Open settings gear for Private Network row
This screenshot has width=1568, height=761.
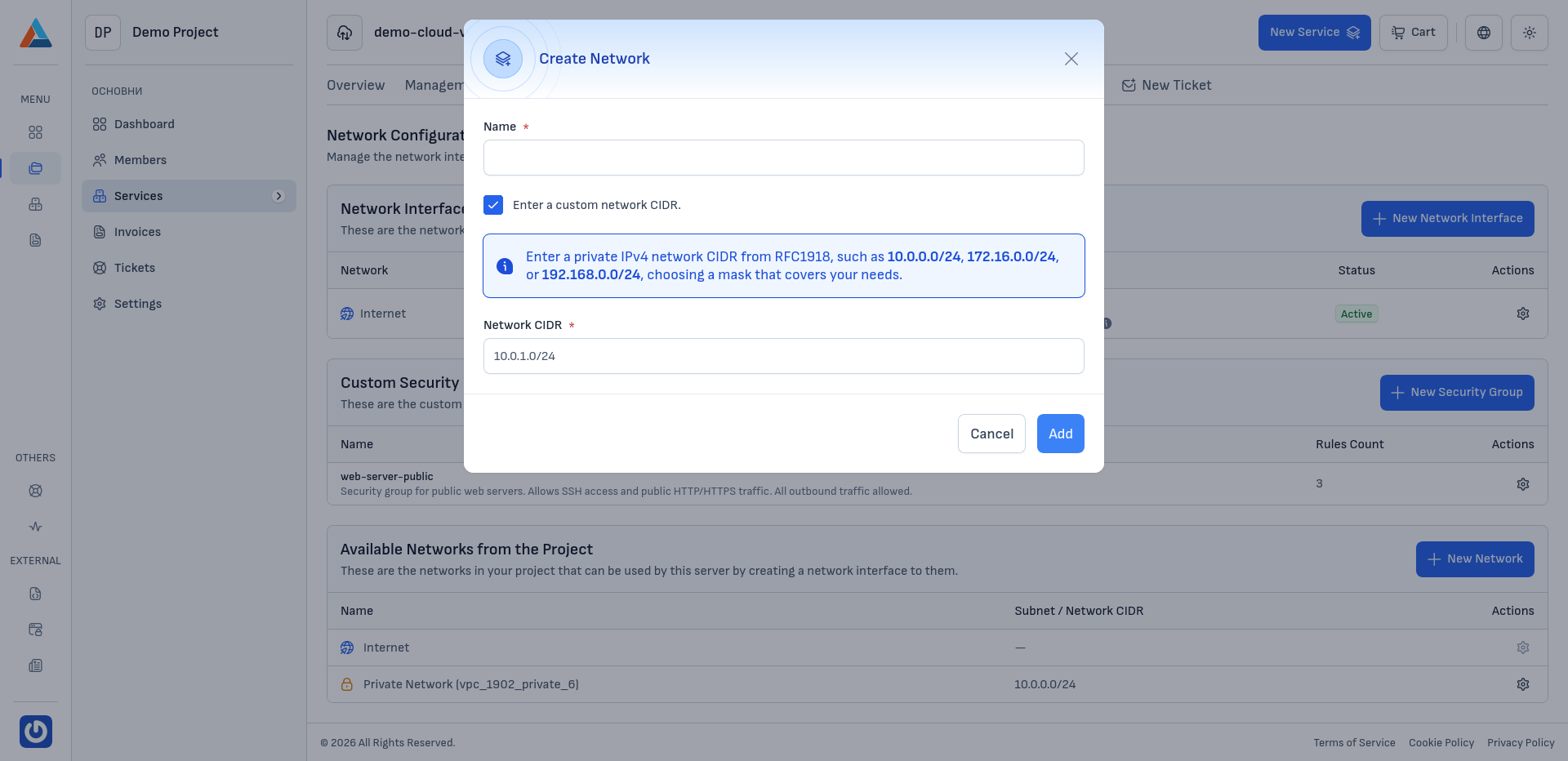point(1522,684)
